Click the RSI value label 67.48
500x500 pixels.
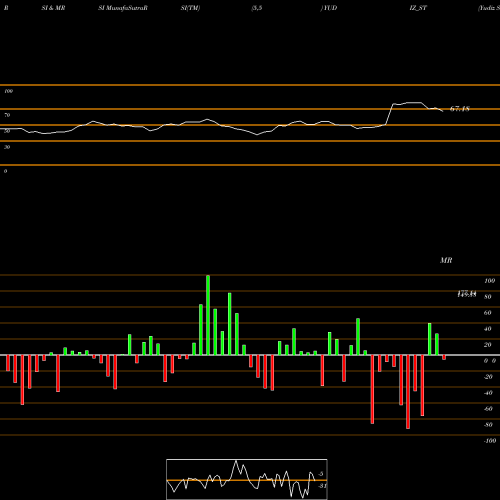(460, 109)
